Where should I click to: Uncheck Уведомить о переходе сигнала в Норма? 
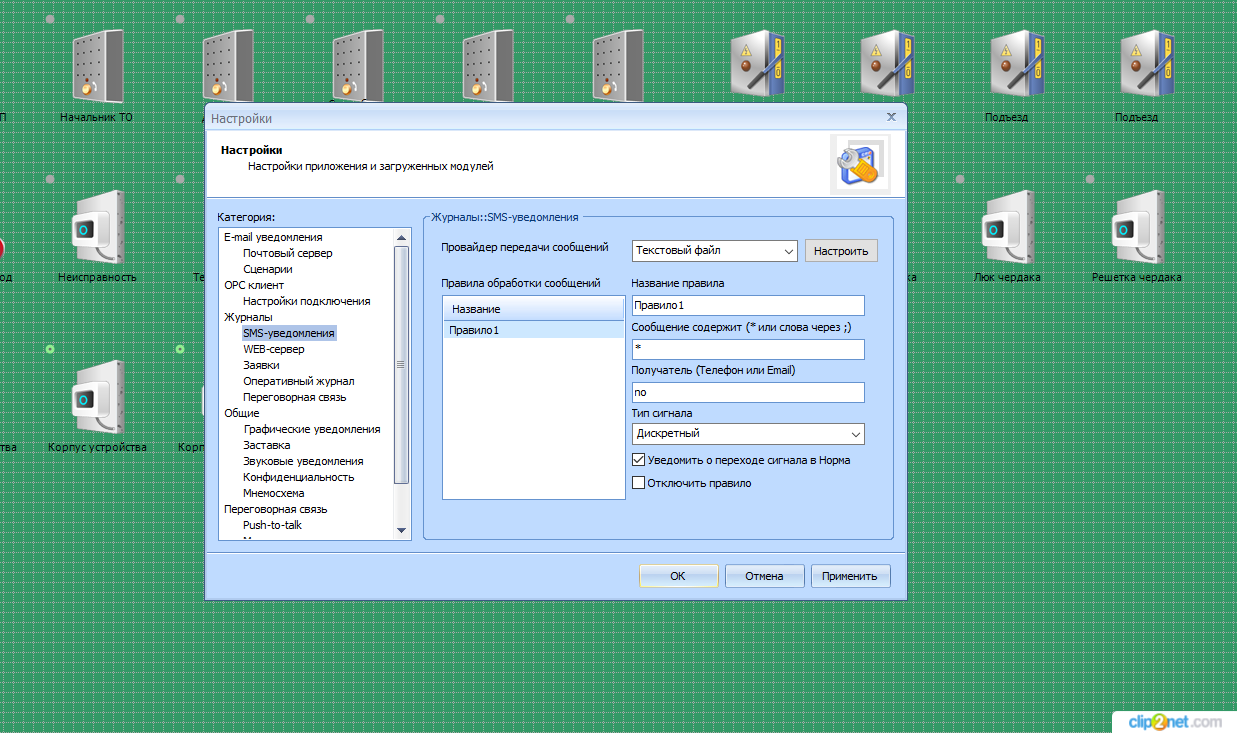[639, 460]
